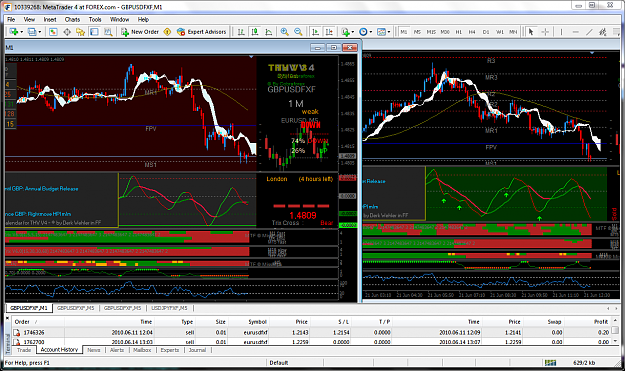Select the arrow cursor tool
The width and height of the screenshot is (625, 371).
point(531,32)
